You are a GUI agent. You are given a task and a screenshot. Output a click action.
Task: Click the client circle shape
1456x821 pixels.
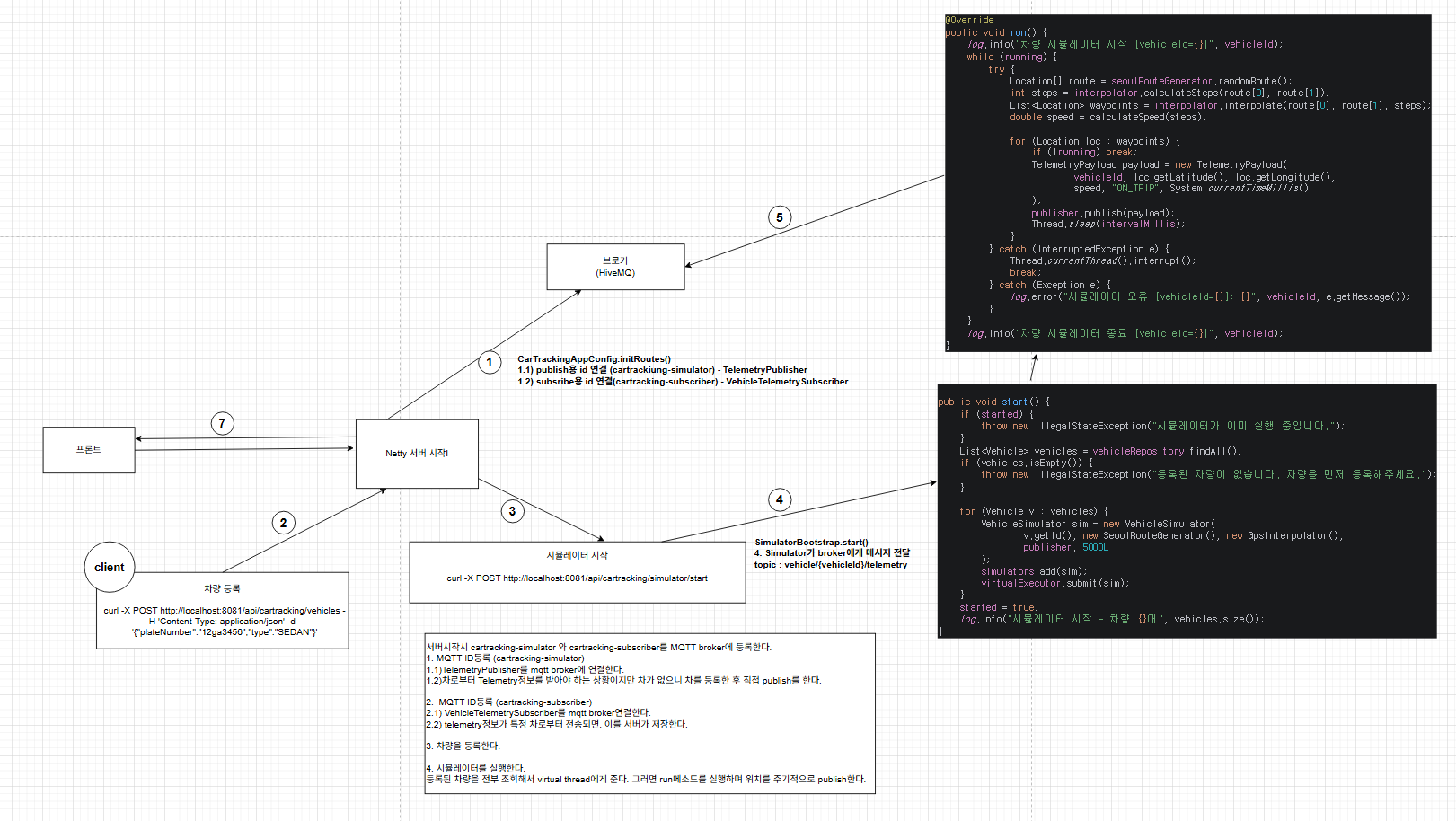(x=110, y=567)
